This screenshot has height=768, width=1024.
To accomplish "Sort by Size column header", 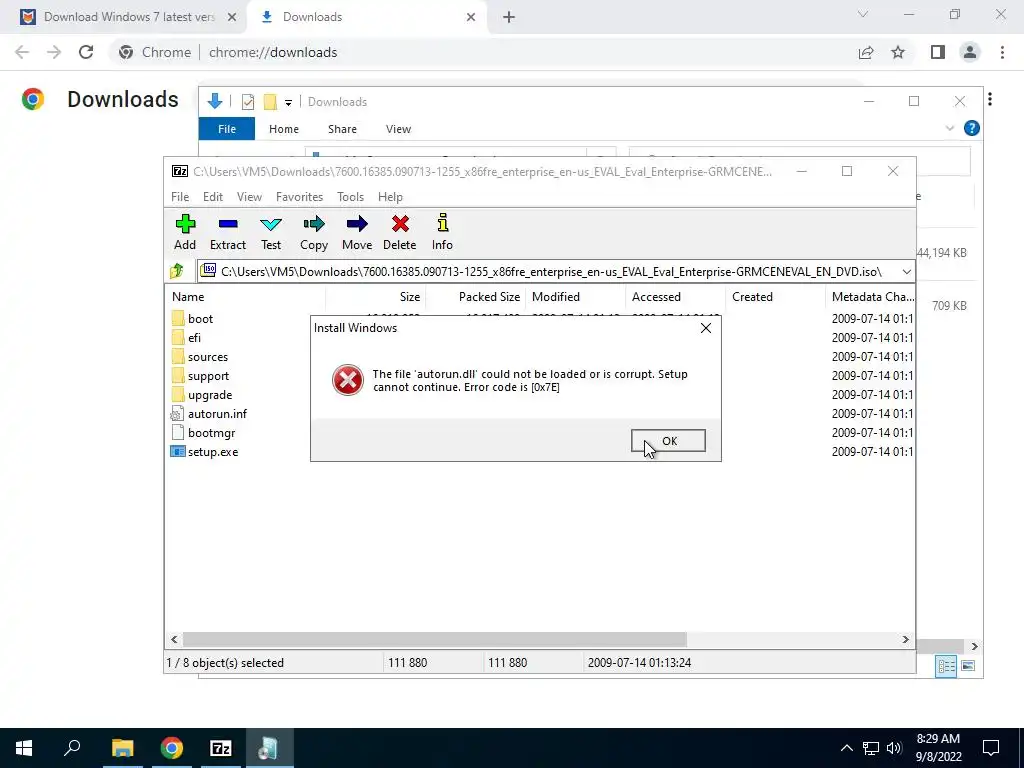I will click(376, 296).
